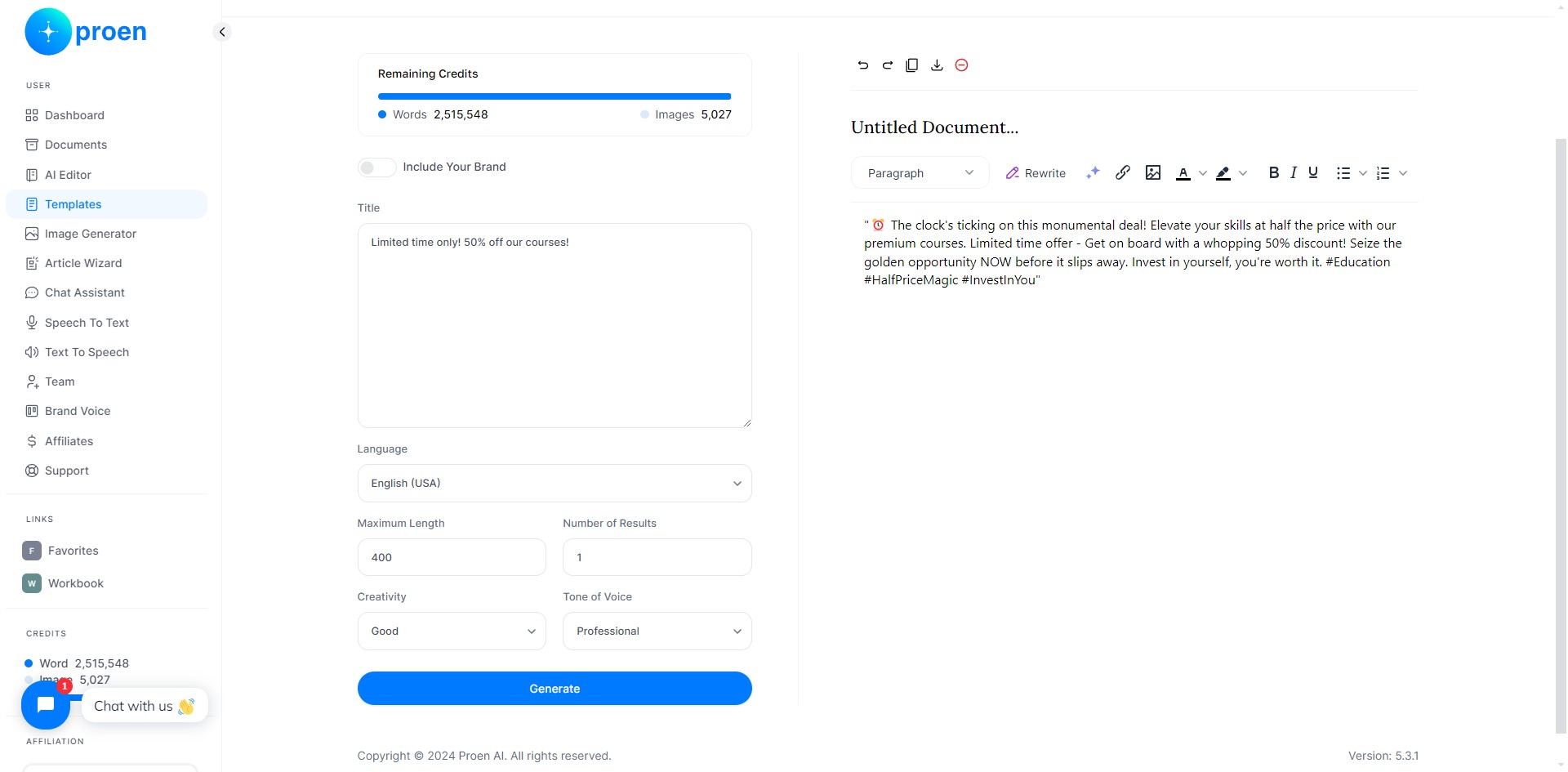Toggle underline formatting

(x=1313, y=172)
